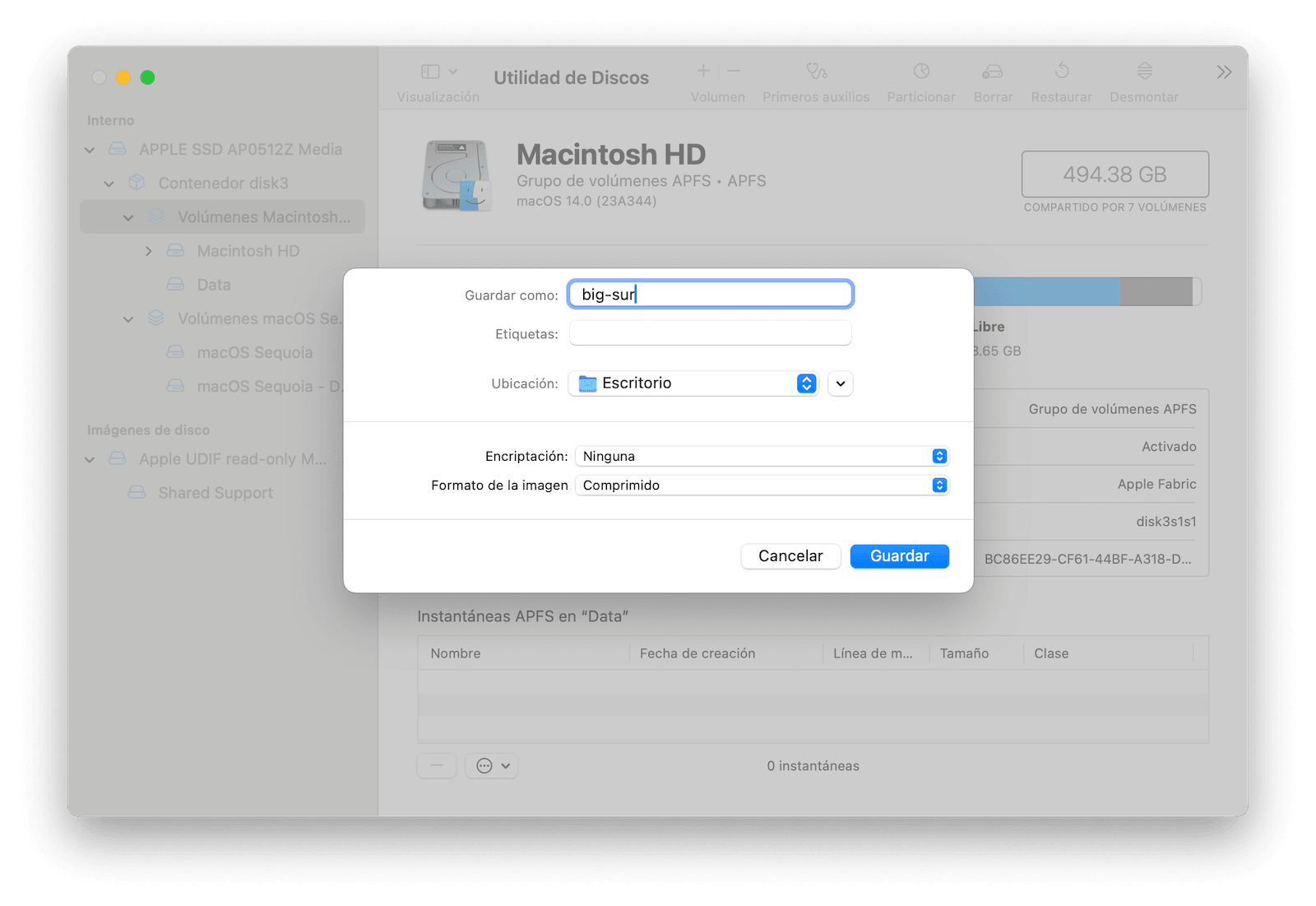Open Formato de la imagen dropdown
This screenshot has height=906, width=1316.
762,485
